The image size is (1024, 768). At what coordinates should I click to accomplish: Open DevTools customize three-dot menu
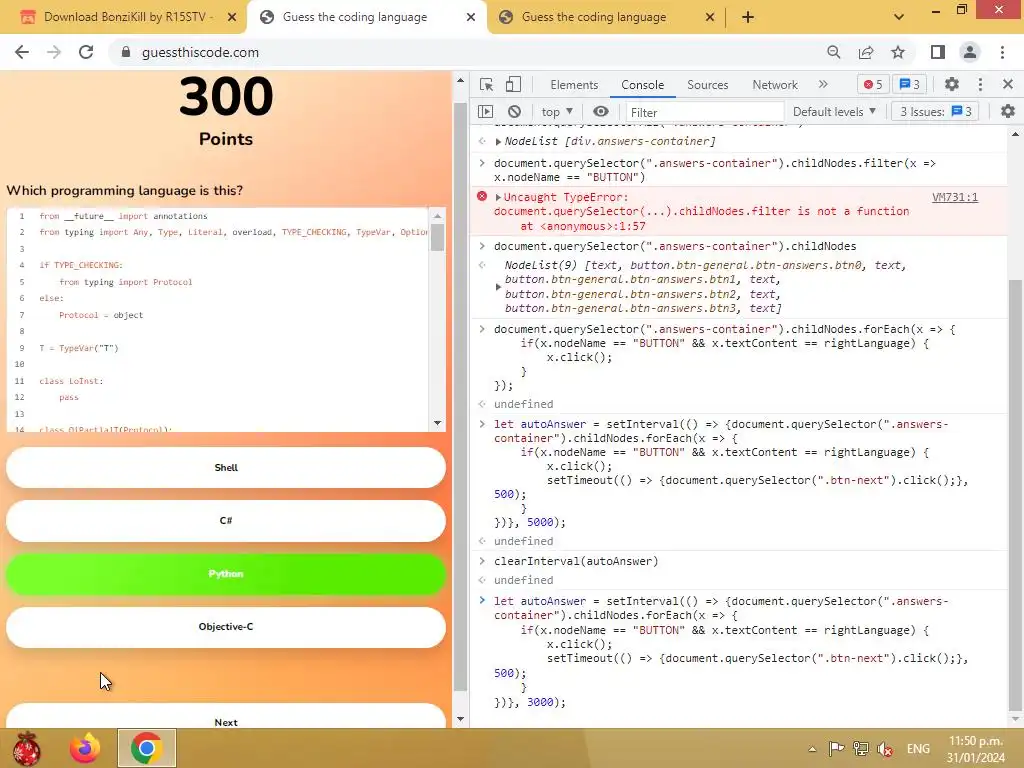pyautogui.click(x=980, y=84)
